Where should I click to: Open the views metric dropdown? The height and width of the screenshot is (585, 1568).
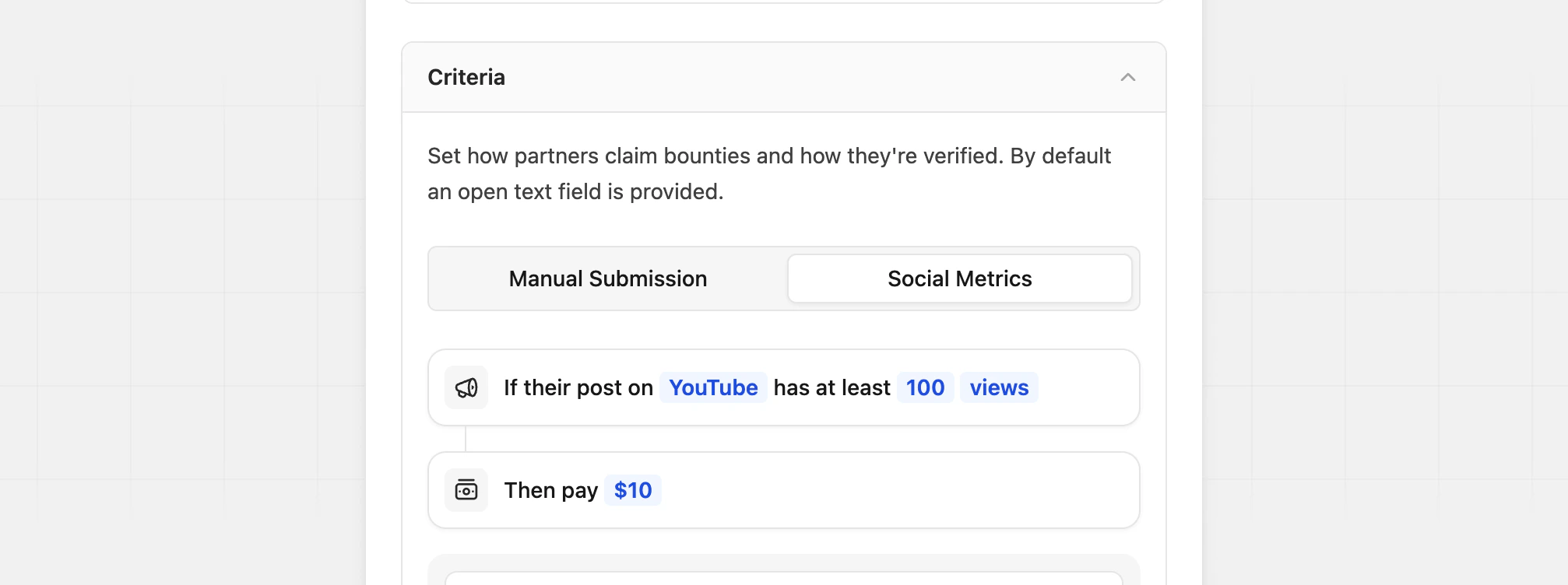pos(998,387)
